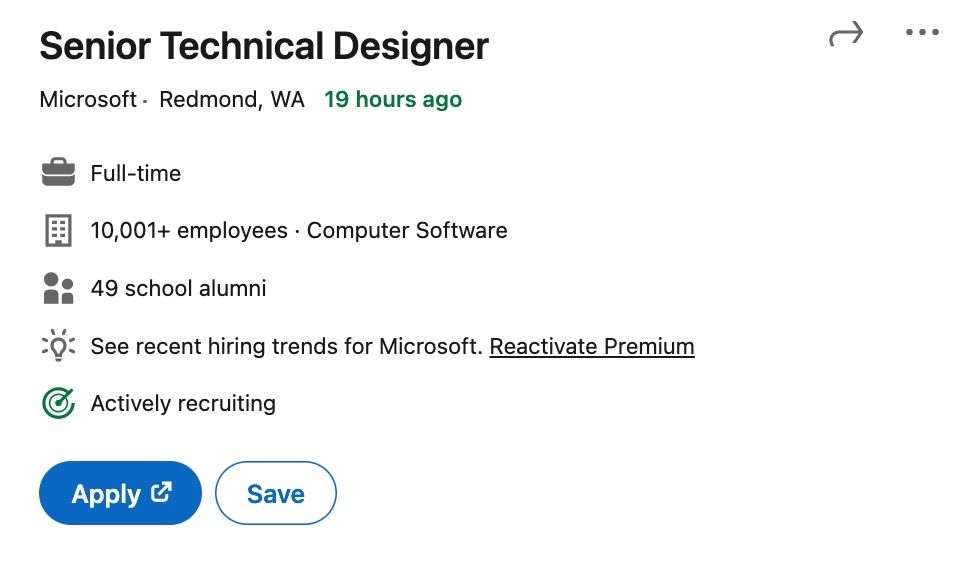This screenshot has width=980, height=570.
Task: Open the three-dot more options menu
Action: tap(922, 33)
